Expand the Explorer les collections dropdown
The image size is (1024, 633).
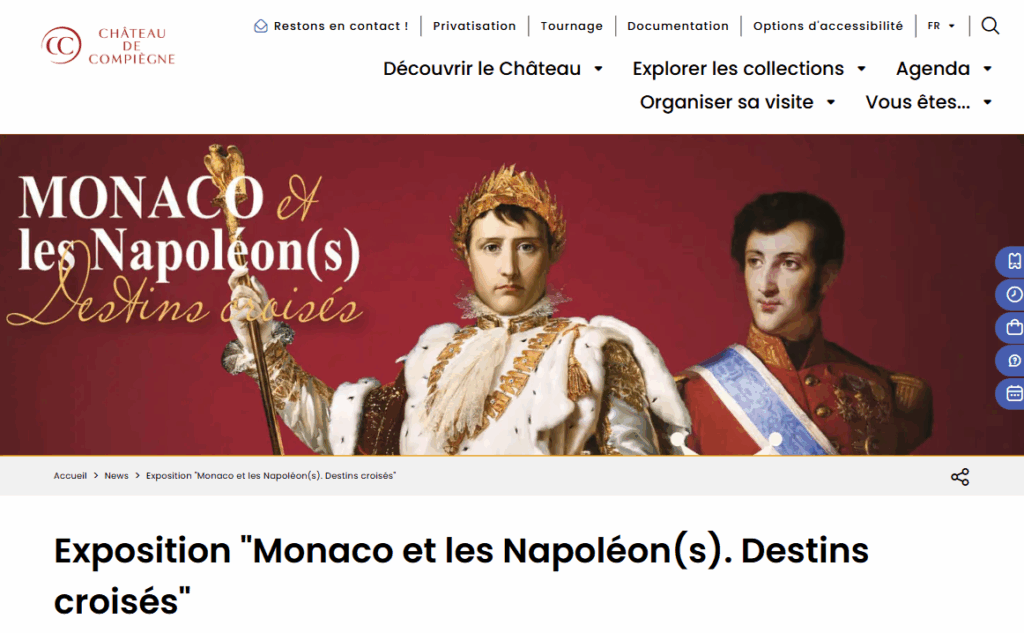click(x=749, y=69)
